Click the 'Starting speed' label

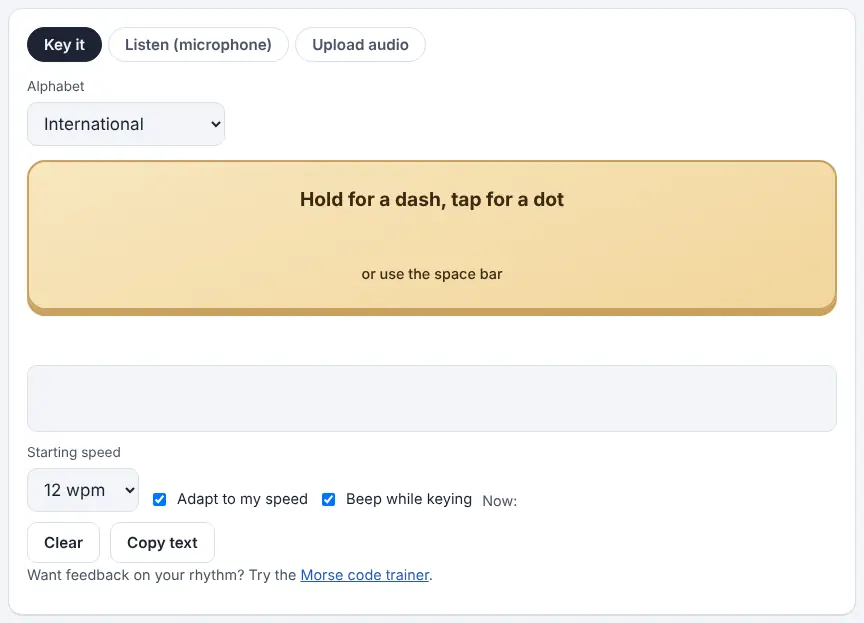click(x=74, y=452)
